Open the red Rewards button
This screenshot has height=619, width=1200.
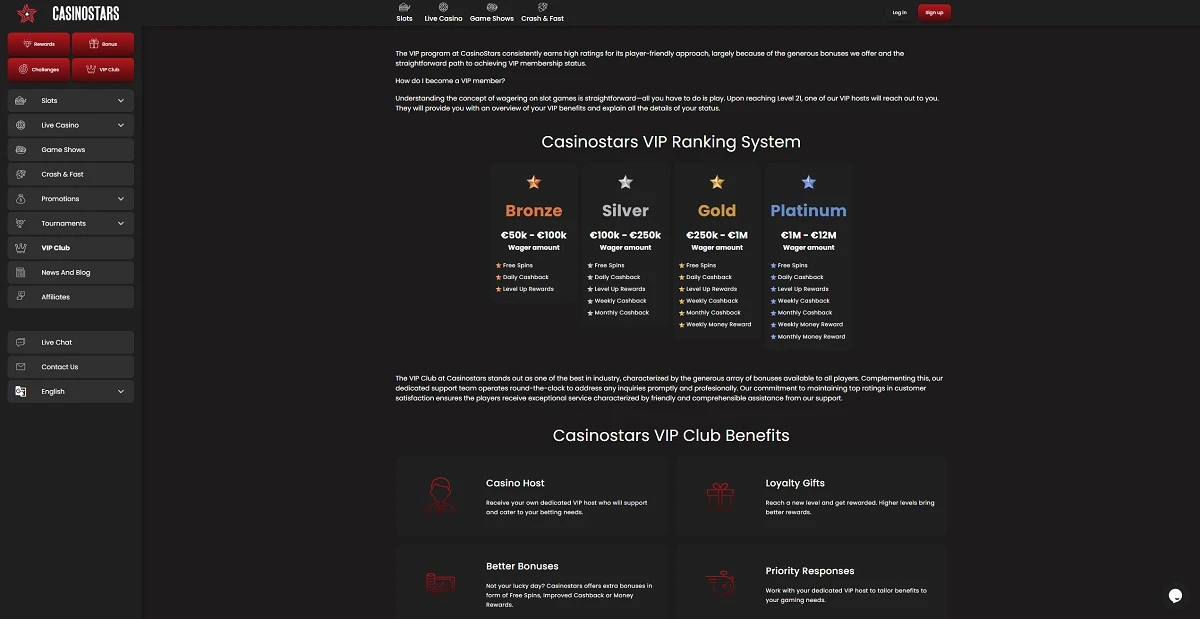pos(38,44)
